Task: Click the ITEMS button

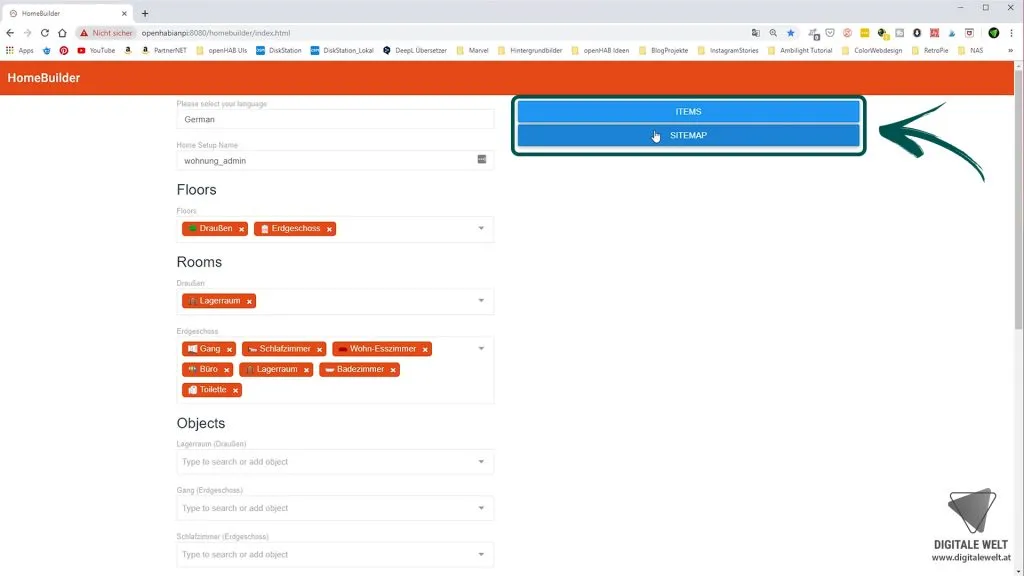Action: click(x=688, y=112)
